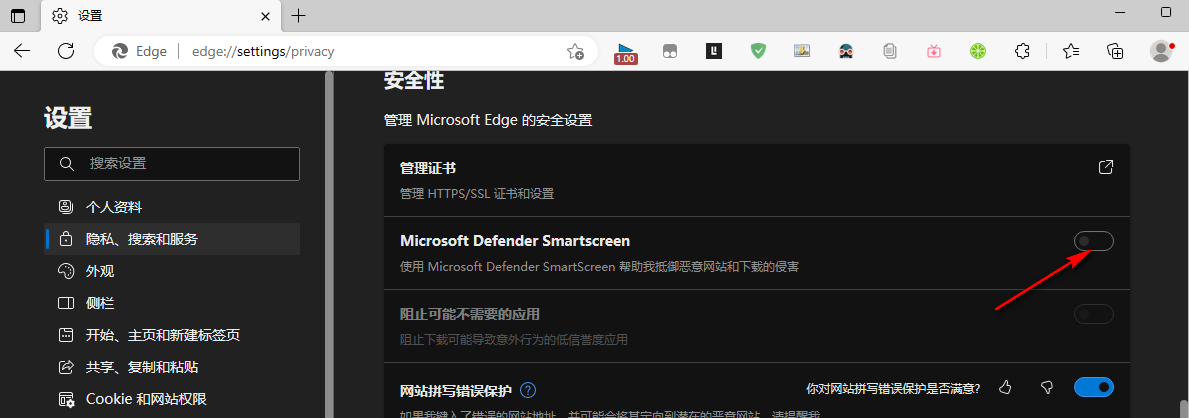
Task: Click the 你对网站拼写错误保护是否满意? text
Action: point(893,388)
